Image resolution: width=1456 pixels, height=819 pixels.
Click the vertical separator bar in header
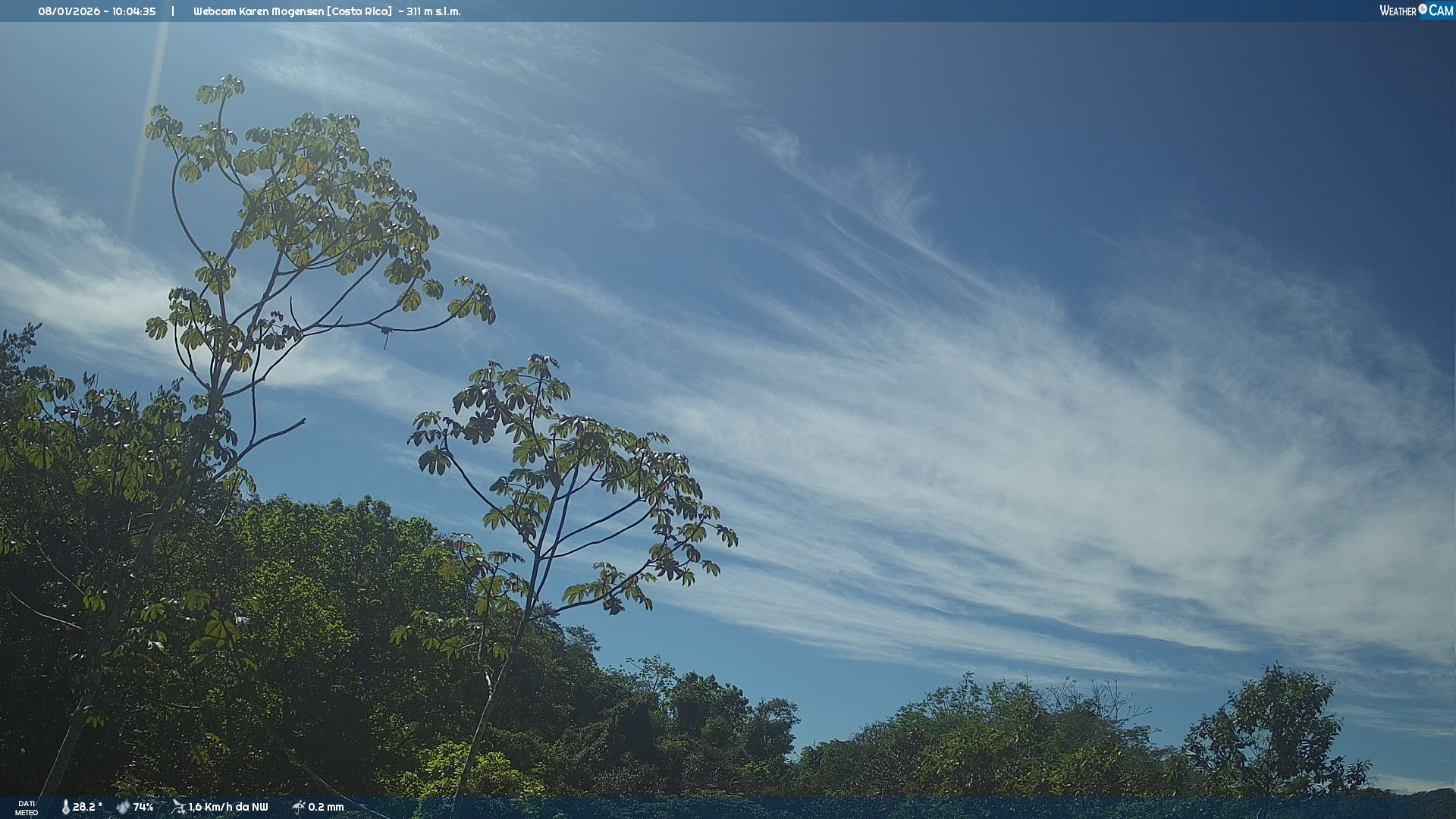coord(173,11)
